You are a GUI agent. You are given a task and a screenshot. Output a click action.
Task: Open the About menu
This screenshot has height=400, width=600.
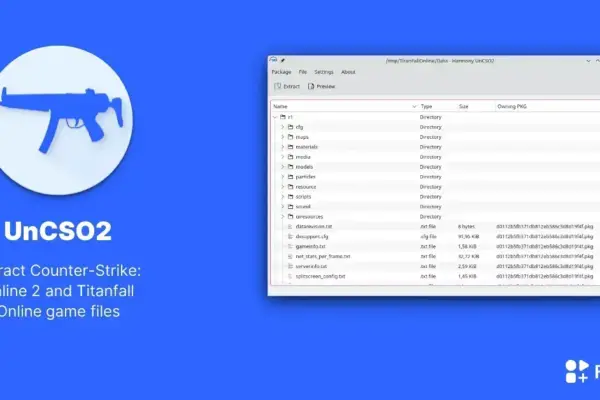pos(348,72)
